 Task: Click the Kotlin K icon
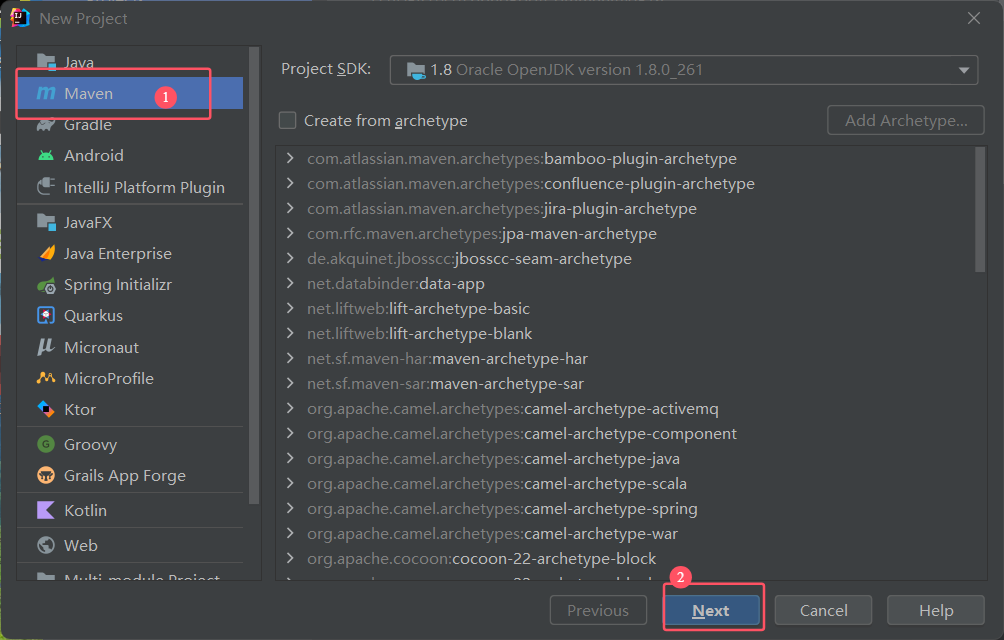(46, 510)
